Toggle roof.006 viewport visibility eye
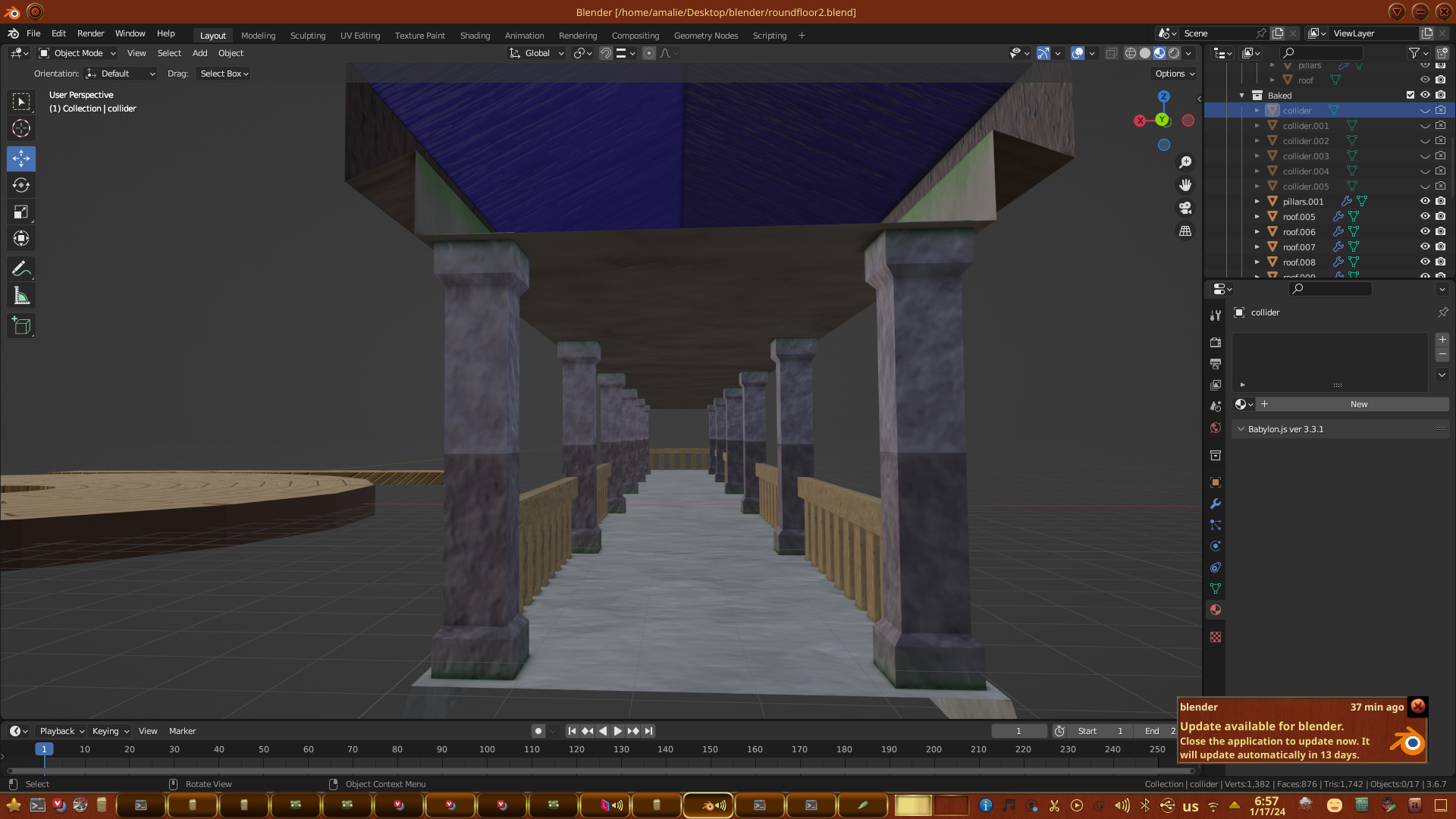Screen dimensions: 1456x819 coord(1425,231)
